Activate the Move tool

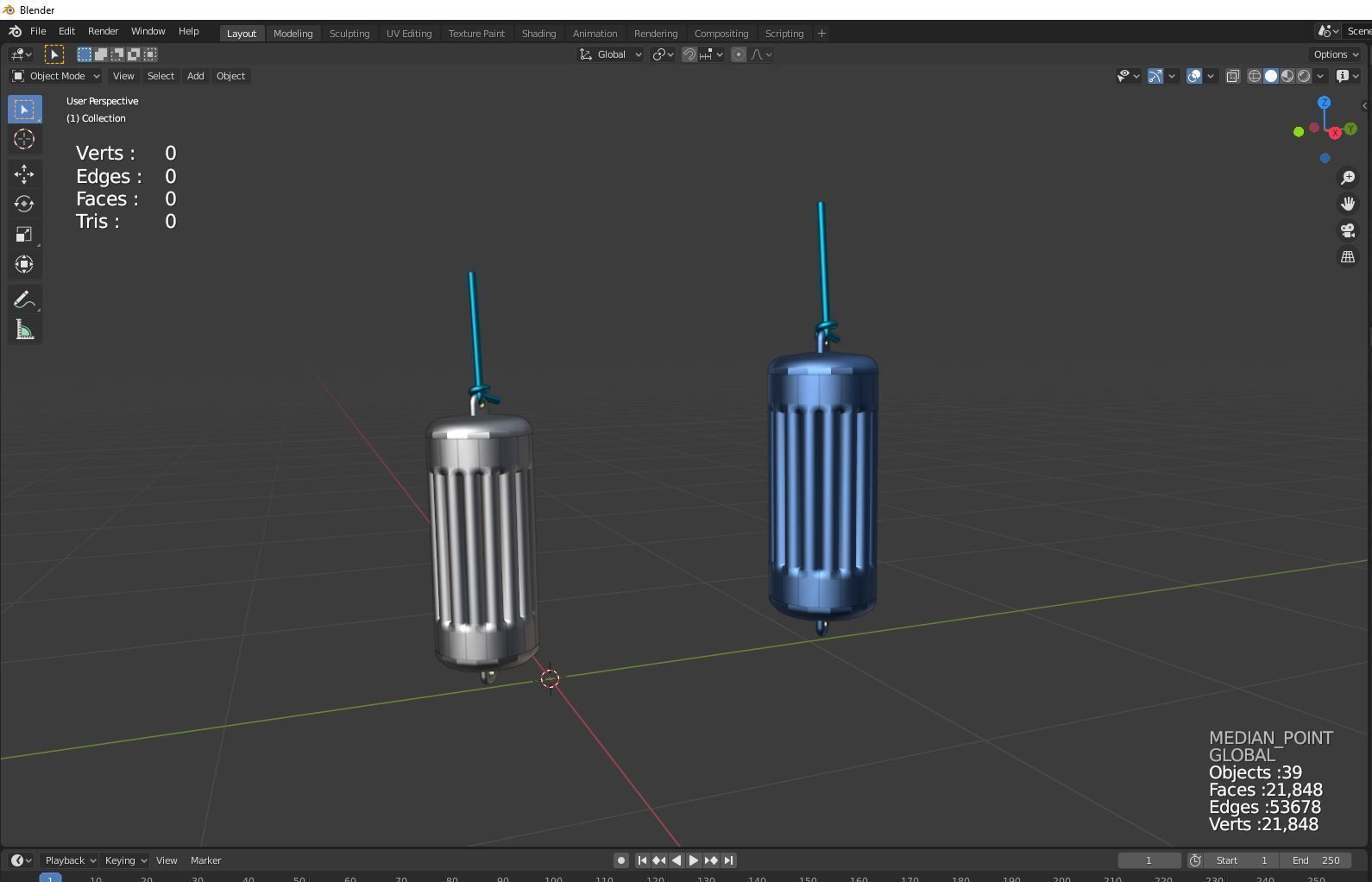point(24,173)
